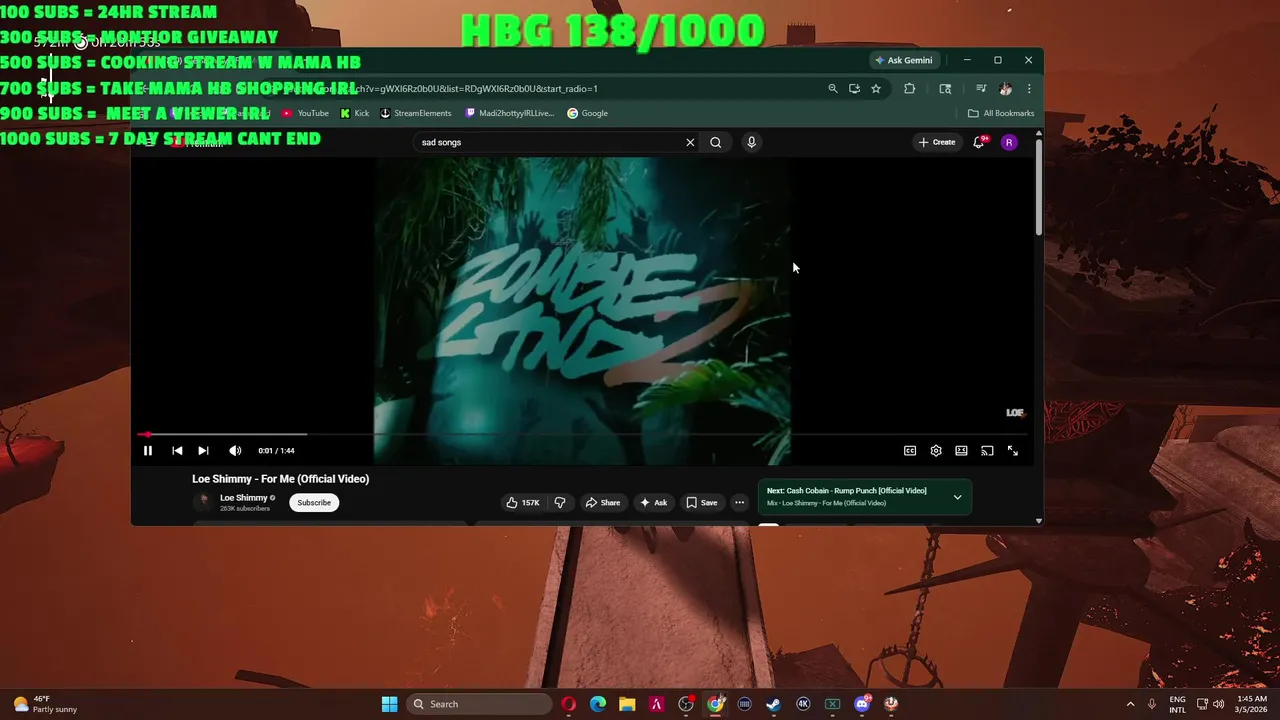The width and height of the screenshot is (1280, 720).
Task: Open the Chrome profile avatar
Action: click(x=1005, y=88)
